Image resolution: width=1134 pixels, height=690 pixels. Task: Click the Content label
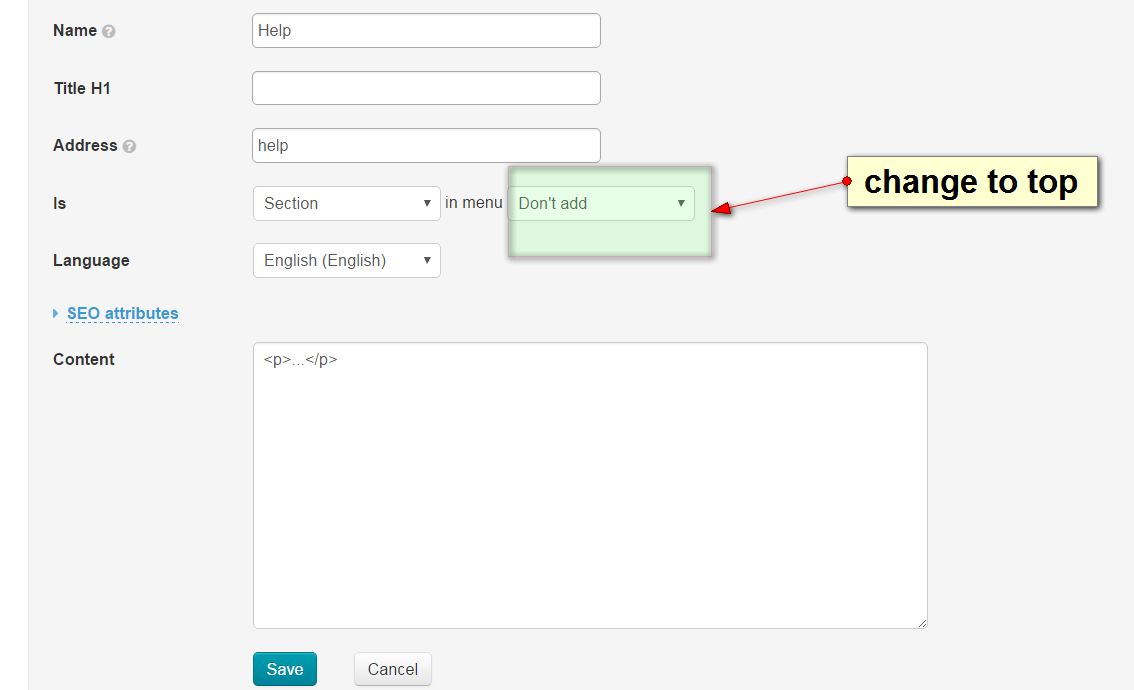pos(84,359)
